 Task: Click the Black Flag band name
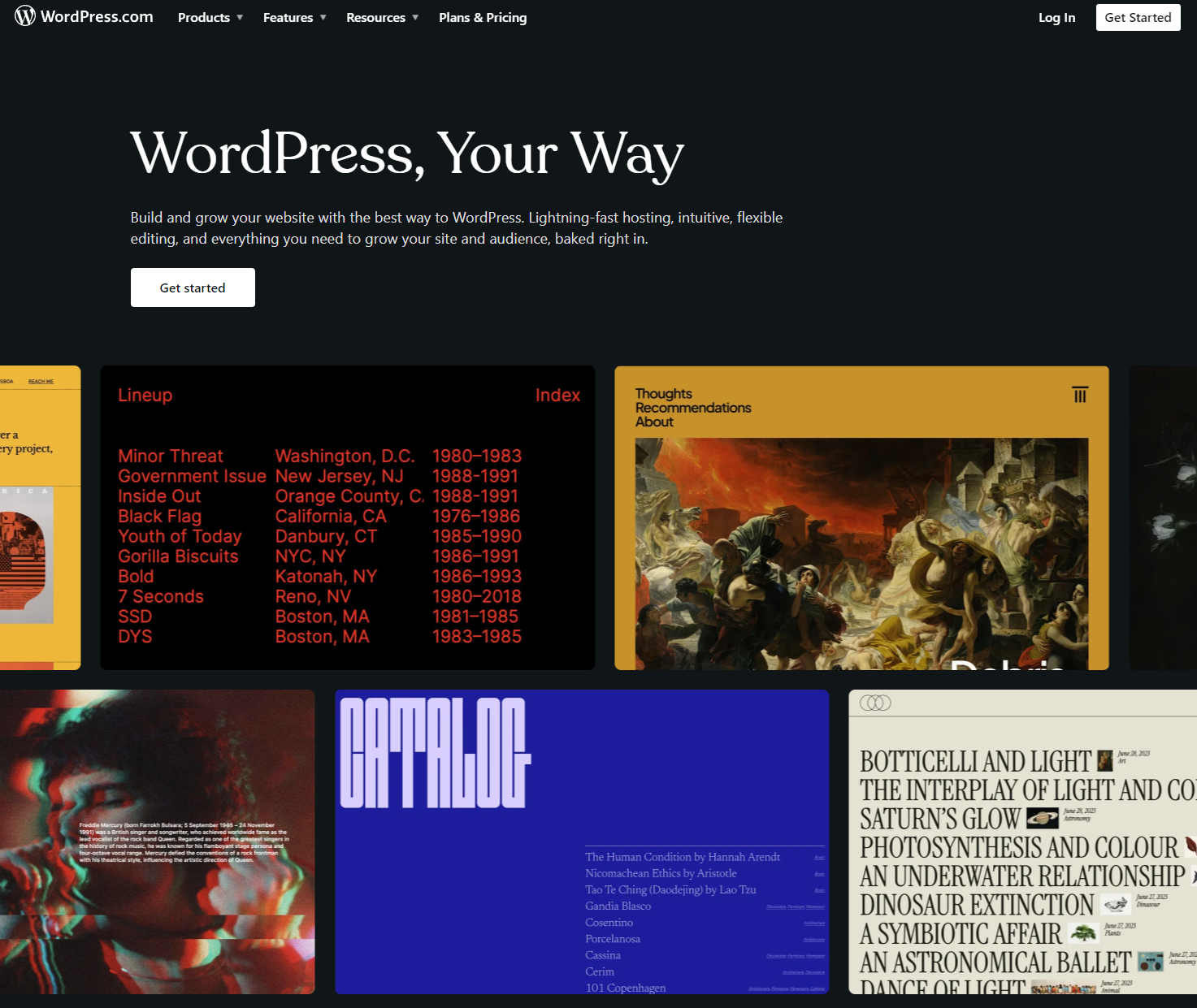160,517
